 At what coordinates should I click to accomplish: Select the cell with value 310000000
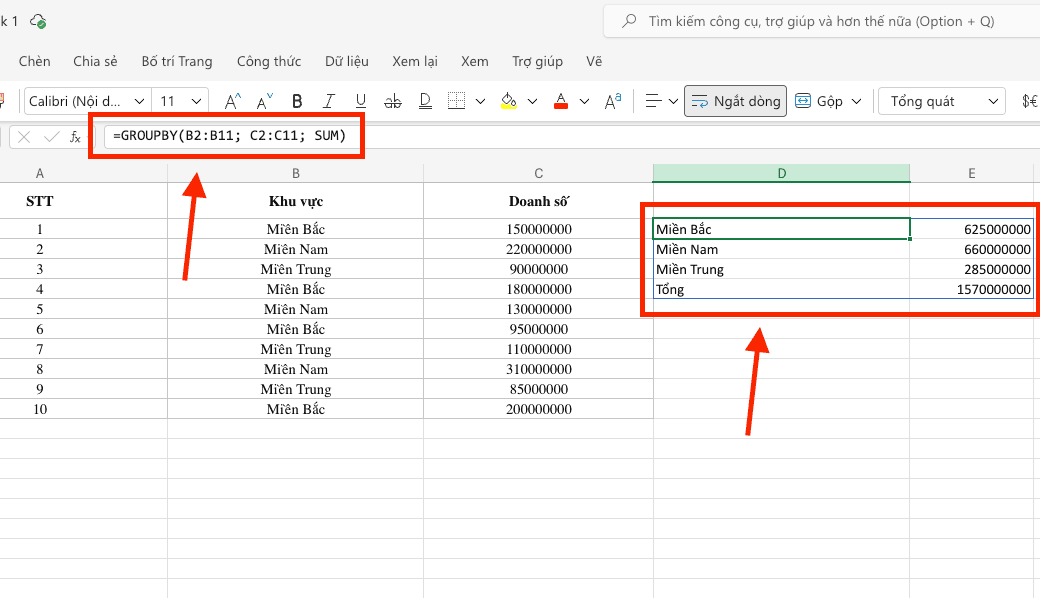click(539, 369)
